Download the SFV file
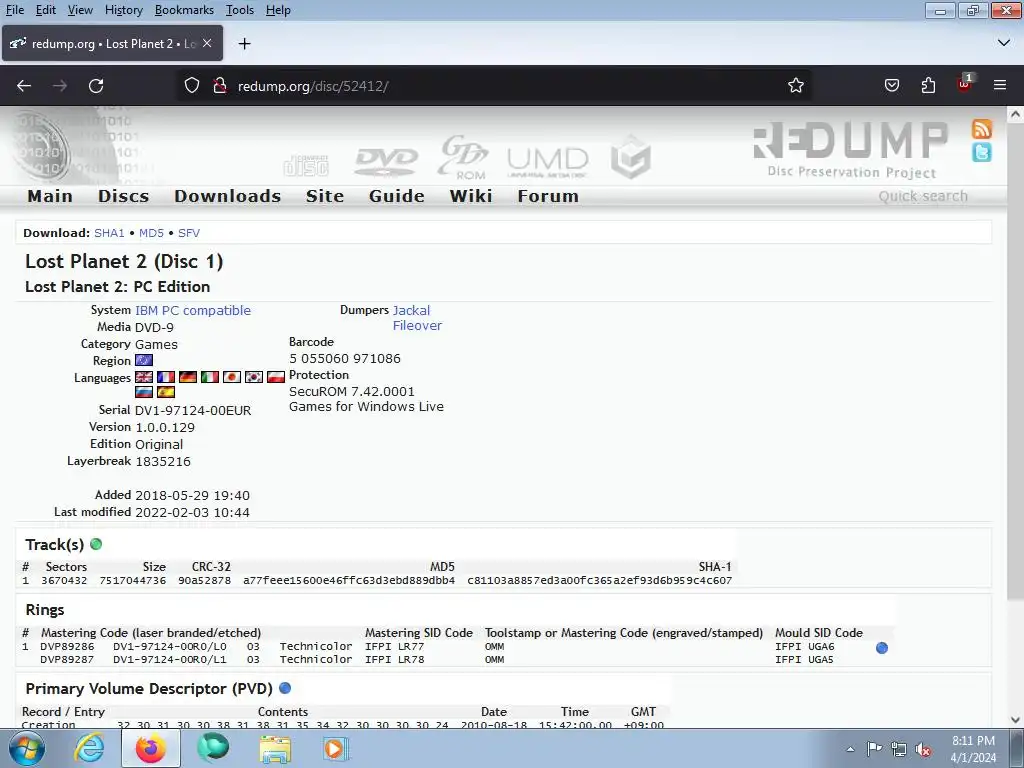This screenshot has height=768, width=1024. (189, 233)
